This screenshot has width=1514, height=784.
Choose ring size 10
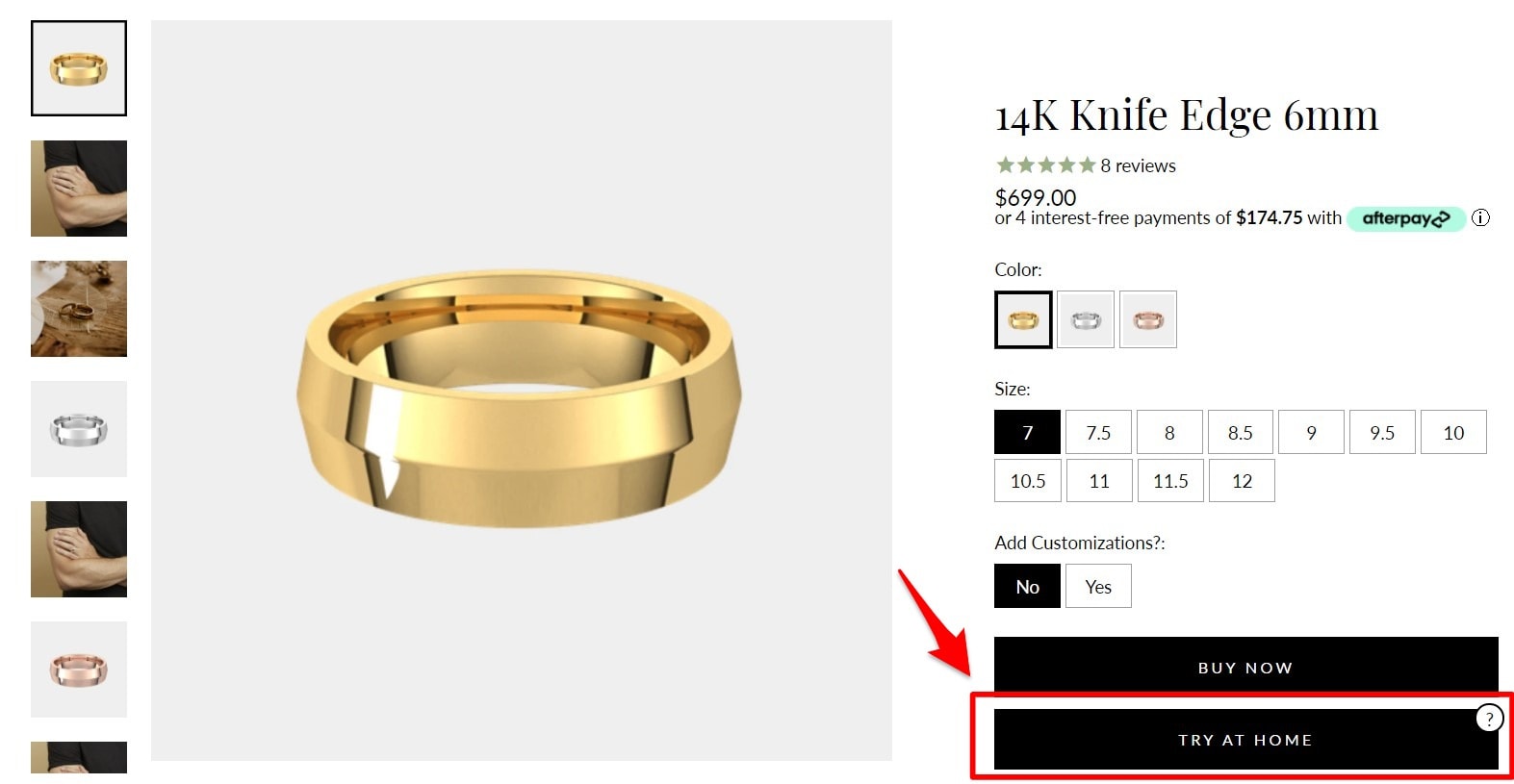[1453, 432]
